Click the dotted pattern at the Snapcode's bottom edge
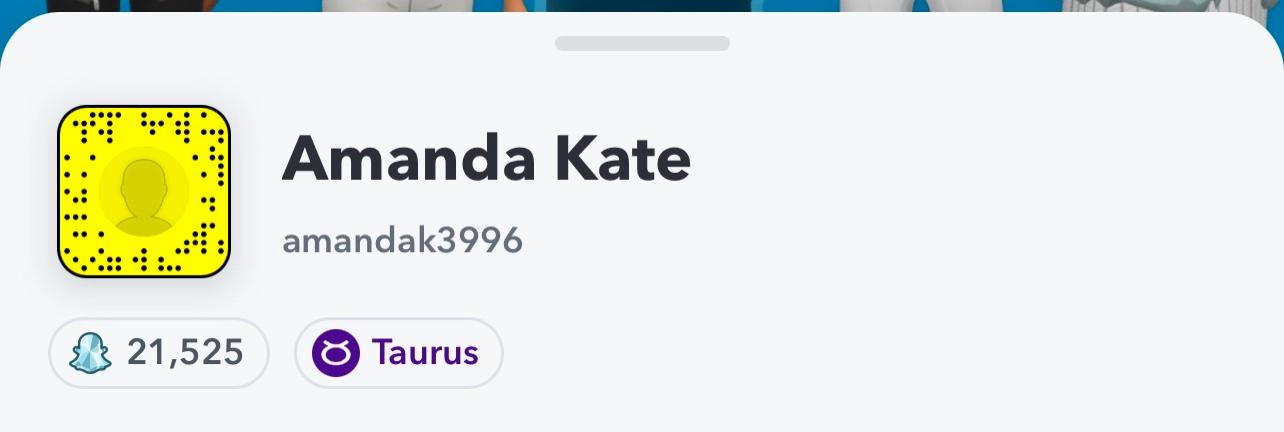 [144, 260]
